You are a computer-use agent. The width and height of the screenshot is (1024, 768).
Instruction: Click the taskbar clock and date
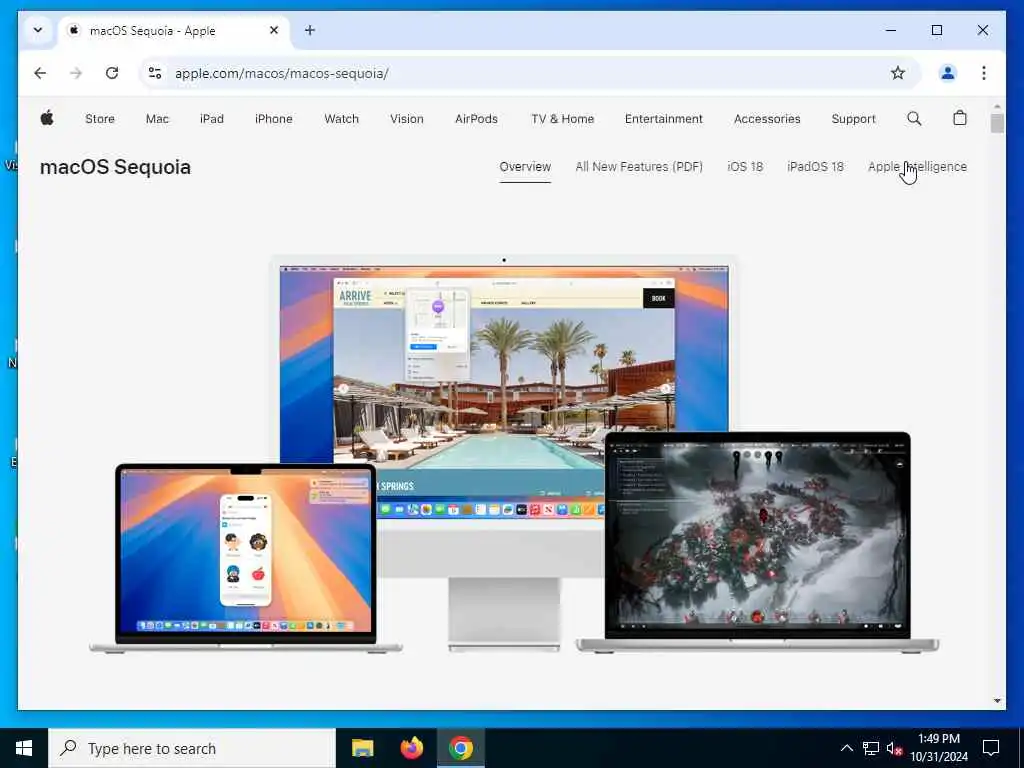pos(939,748)
